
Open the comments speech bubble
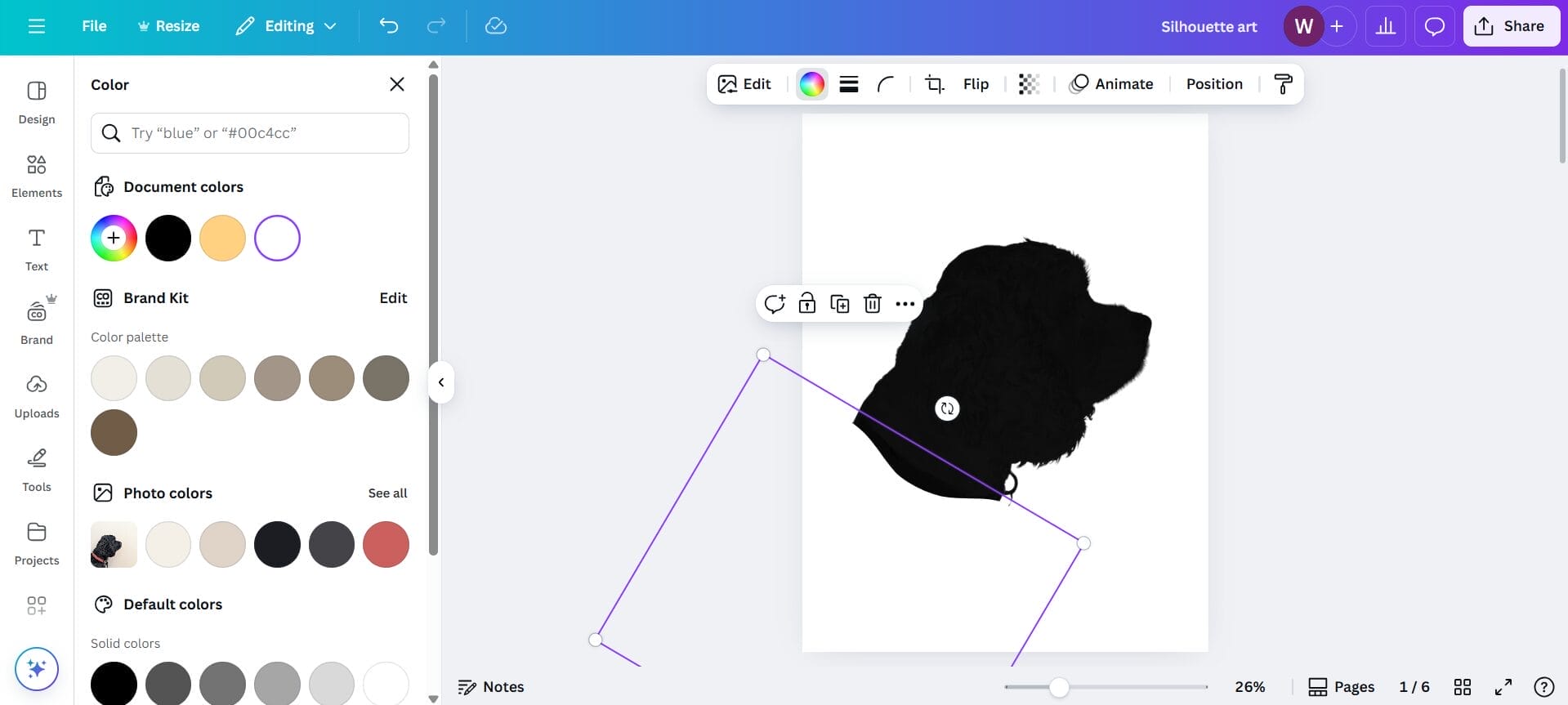click(x=1434, y=26)
